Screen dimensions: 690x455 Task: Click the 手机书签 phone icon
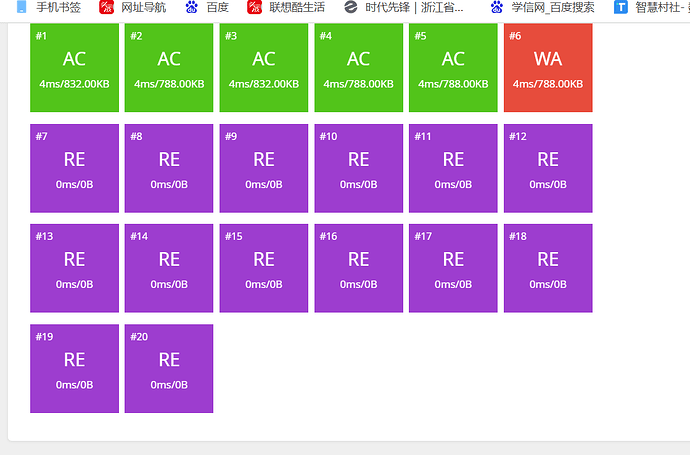pos(21,7)
